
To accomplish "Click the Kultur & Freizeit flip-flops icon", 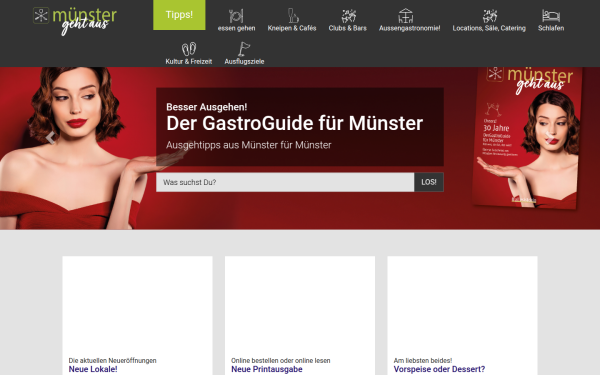I will coord(189,49).
